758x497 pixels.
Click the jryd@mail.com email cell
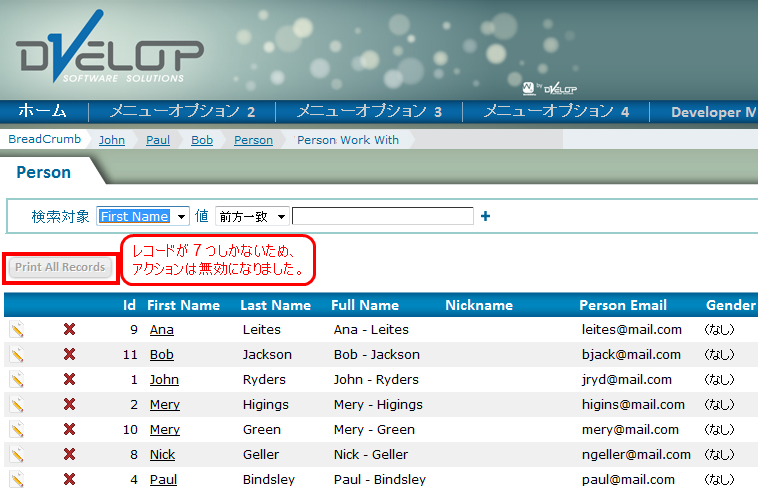click(x=627, y=380)
